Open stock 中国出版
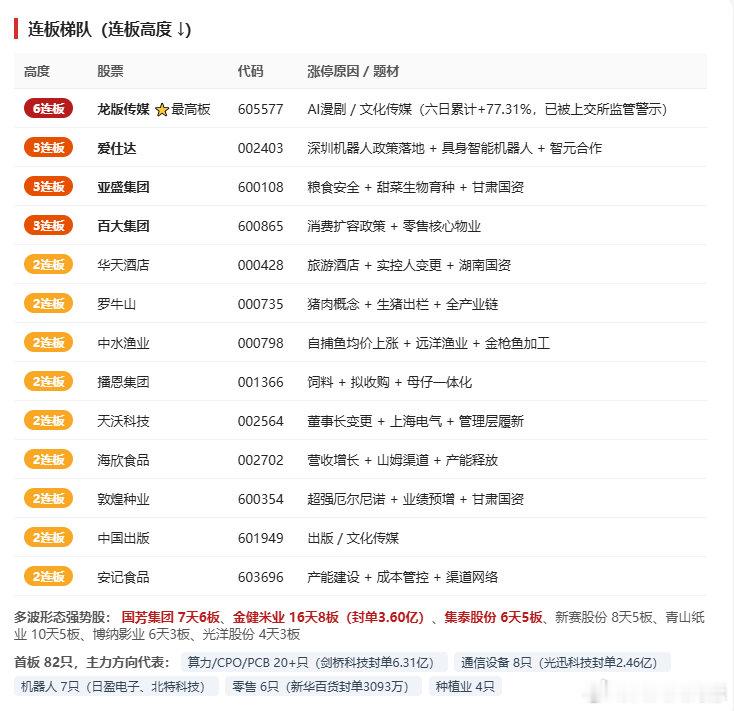This screenshot has height=711, width=734. tap(124, 538)
